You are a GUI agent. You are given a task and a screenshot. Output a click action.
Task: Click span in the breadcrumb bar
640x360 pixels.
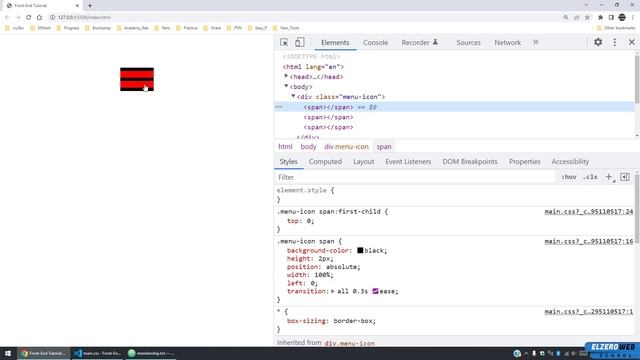384,147
